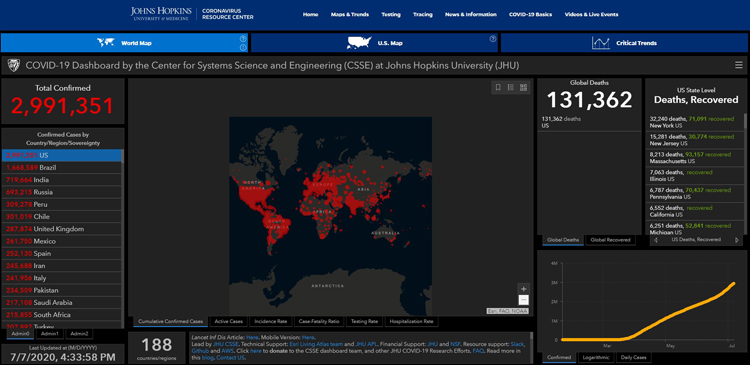This screenshot has height=365, width=750.
Task: Zoom out on the map with minus
Action: click(523, 300)
